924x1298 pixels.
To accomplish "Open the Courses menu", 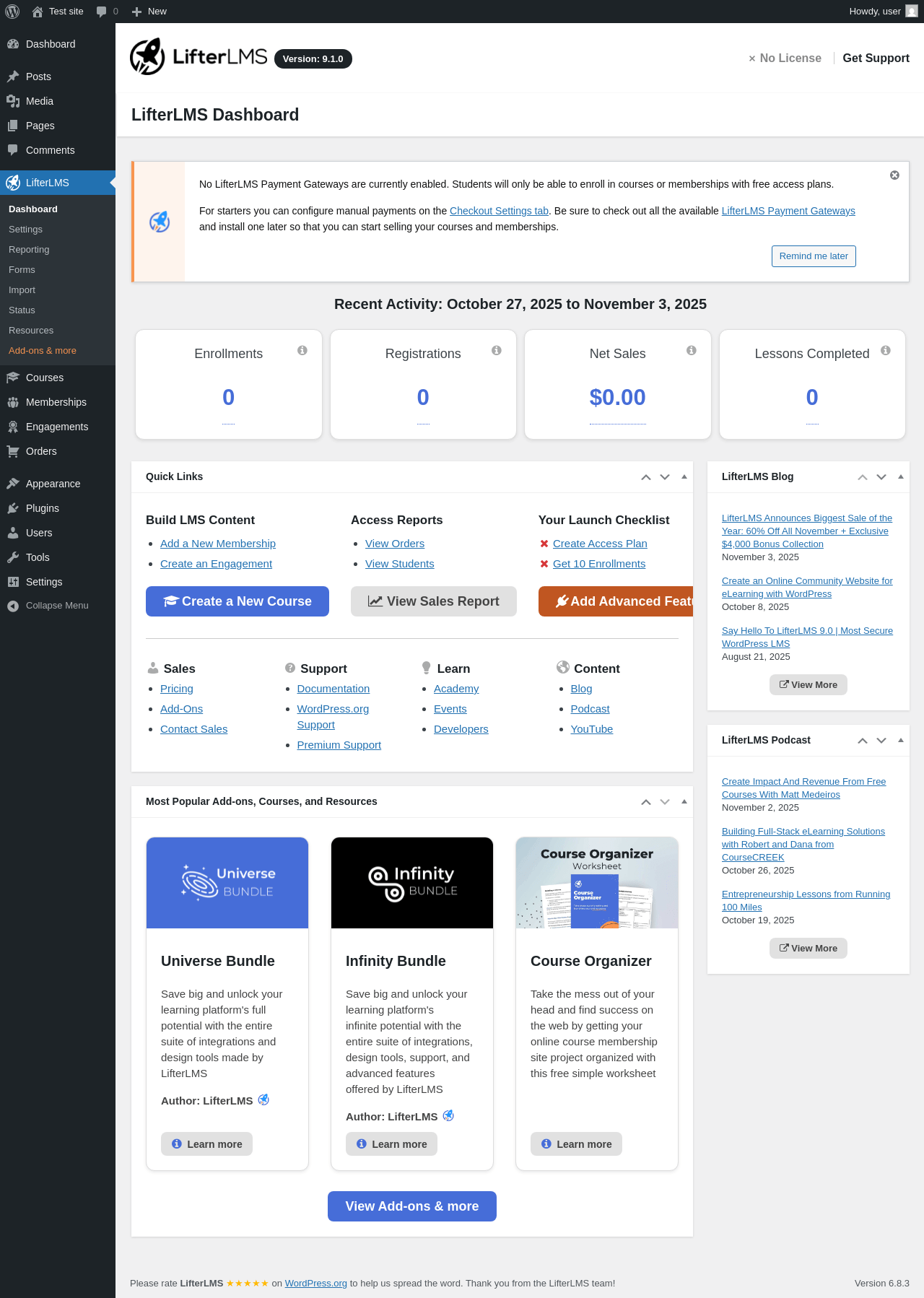I will [58, 378].
